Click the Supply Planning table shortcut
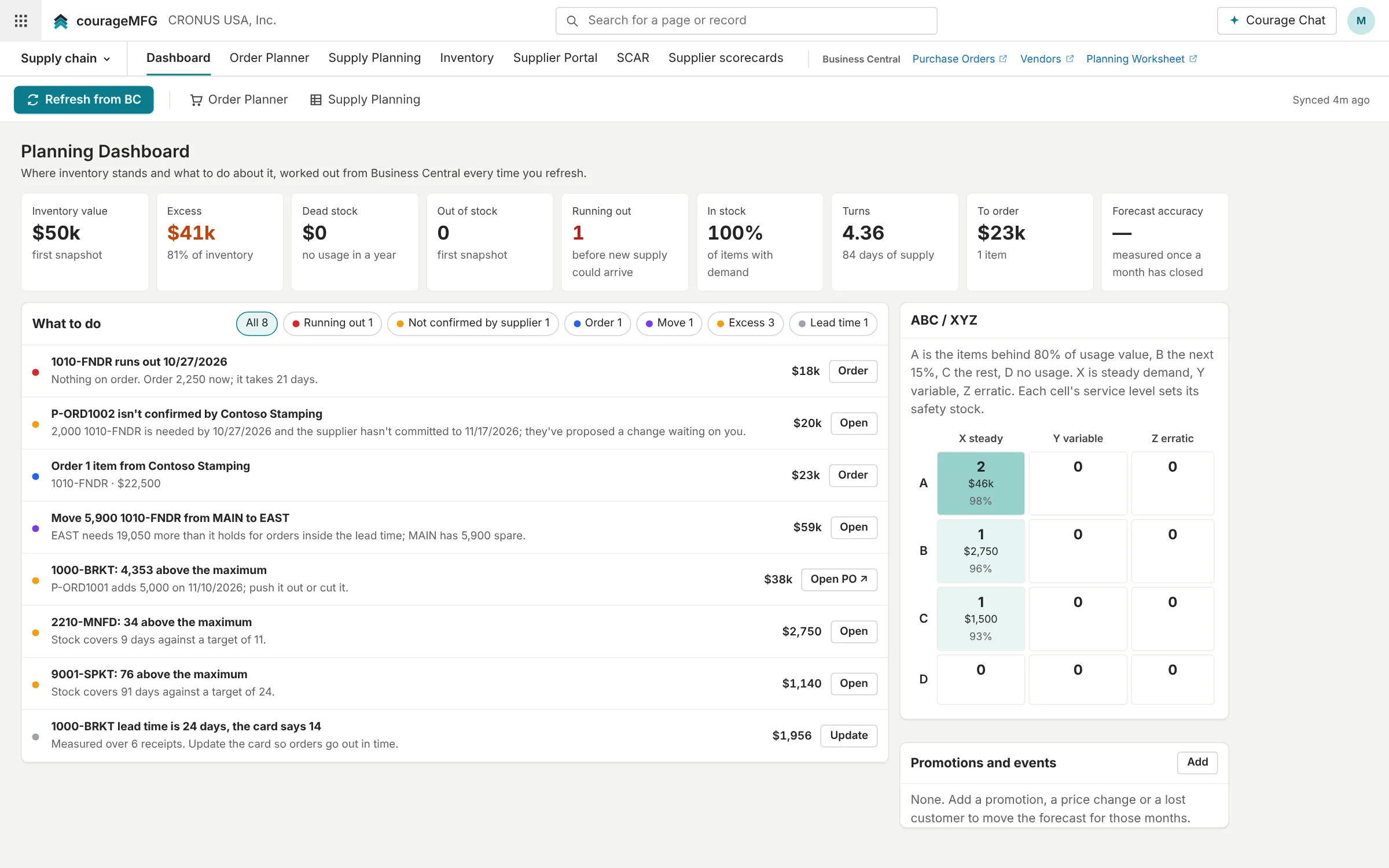Viewport: 1389px width, 868px height. point(365,100)
